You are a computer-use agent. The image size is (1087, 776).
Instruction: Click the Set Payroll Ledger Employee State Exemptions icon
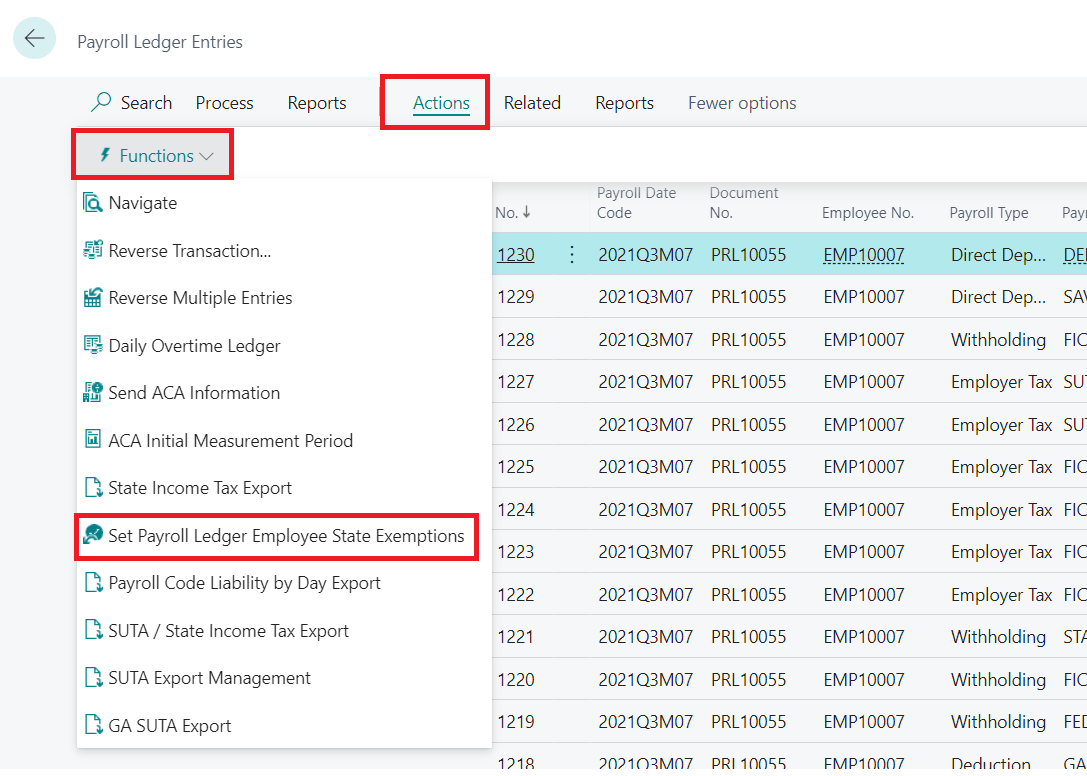pyautogui.click(x=92, y=535)
